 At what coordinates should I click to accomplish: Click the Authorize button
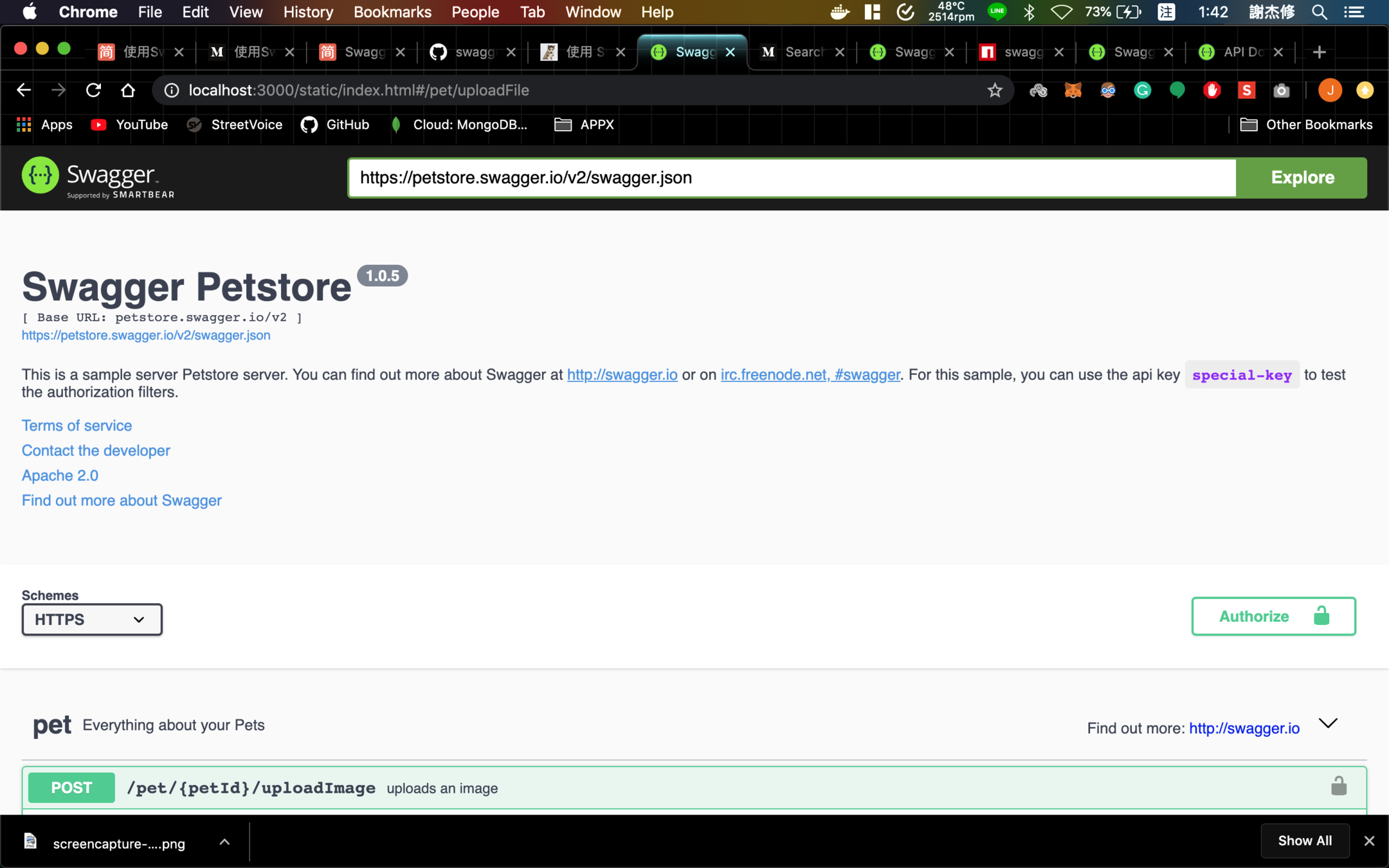tap(1273, 616)
